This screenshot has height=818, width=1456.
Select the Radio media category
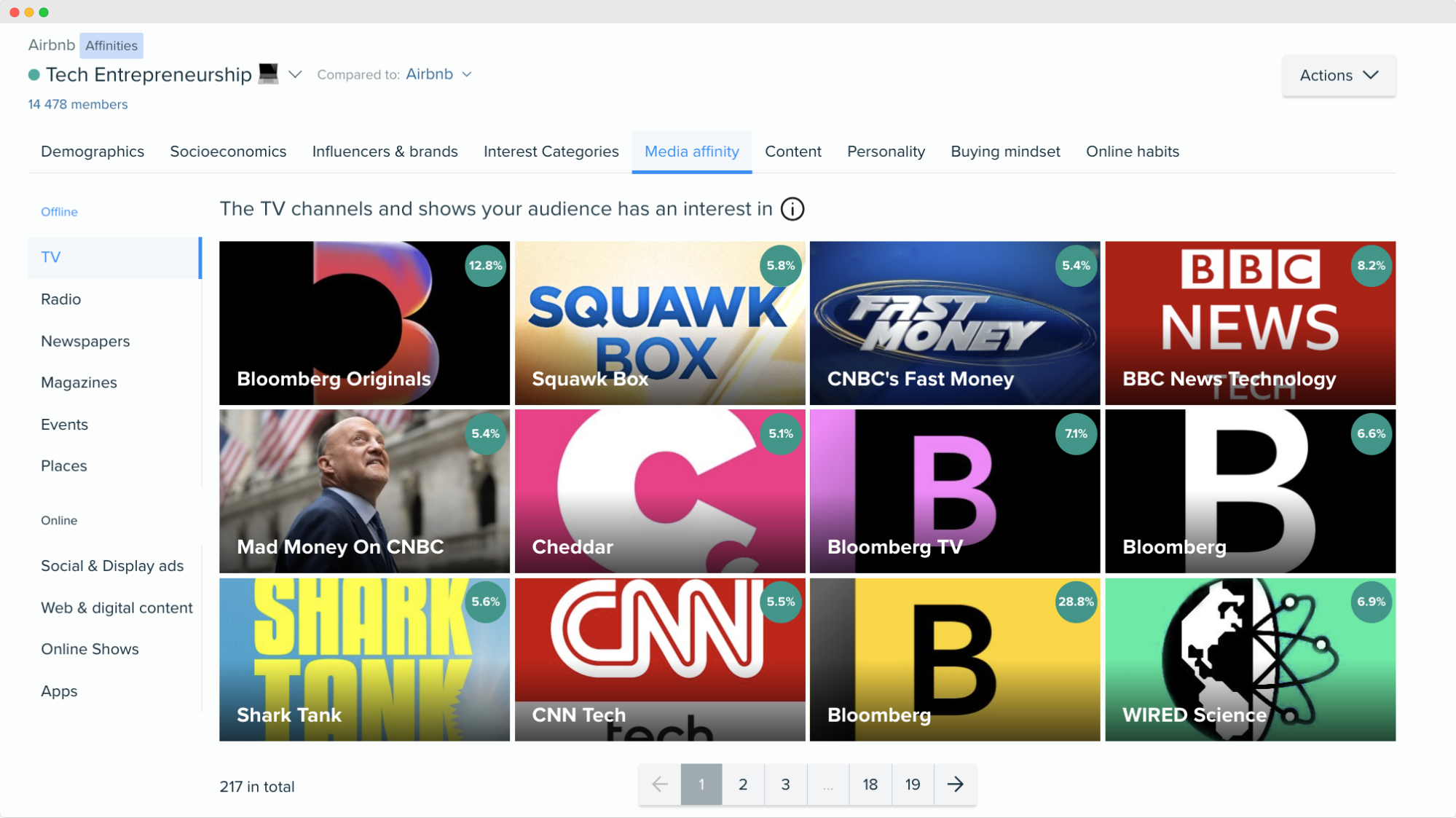tap(60, 299)
